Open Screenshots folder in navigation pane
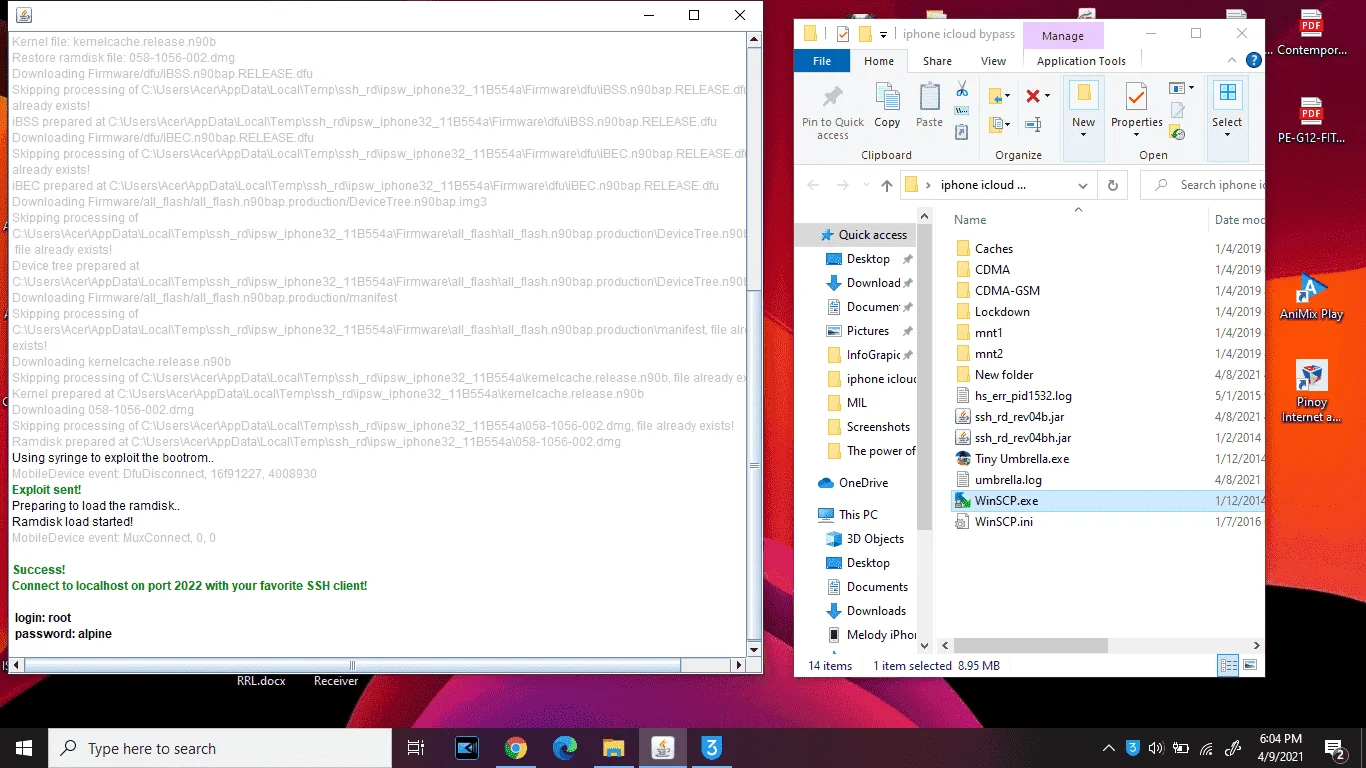This screenshot has width=1366, height=768. (x=868, y=427)
